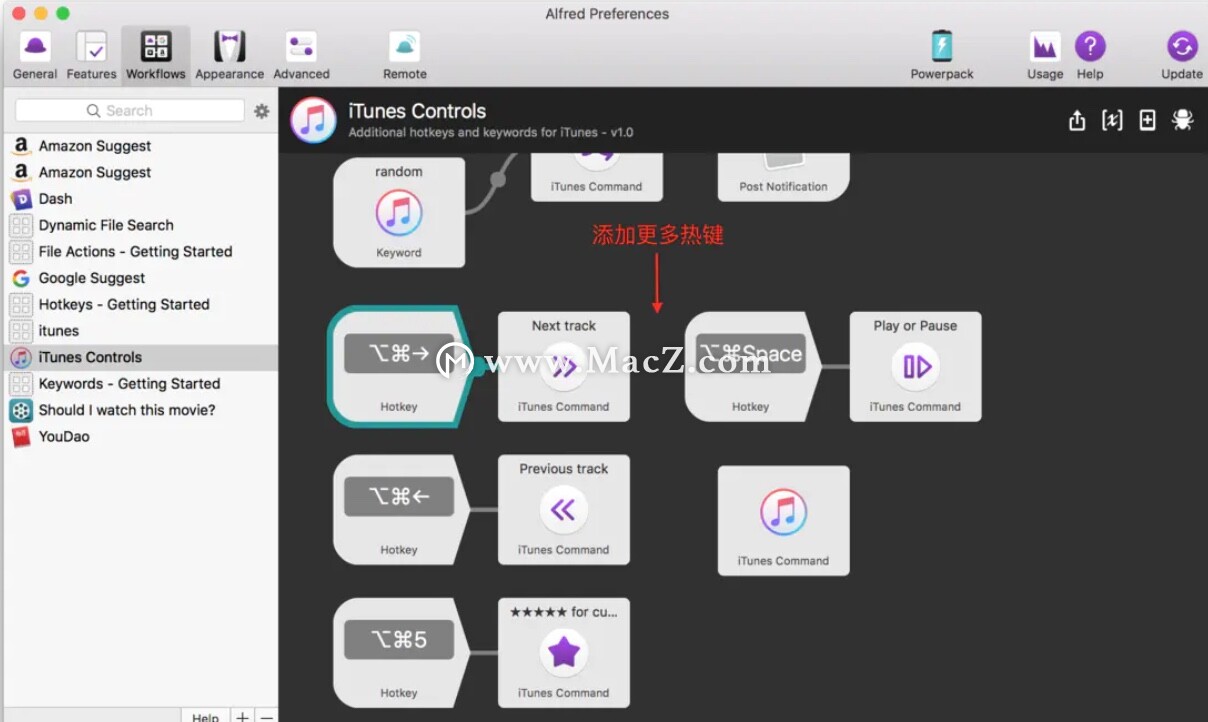Image resolution: width=1208 pixels, height=722 pixels.
Task: Open the General preferences tab
Action: (x=35, y=55)
